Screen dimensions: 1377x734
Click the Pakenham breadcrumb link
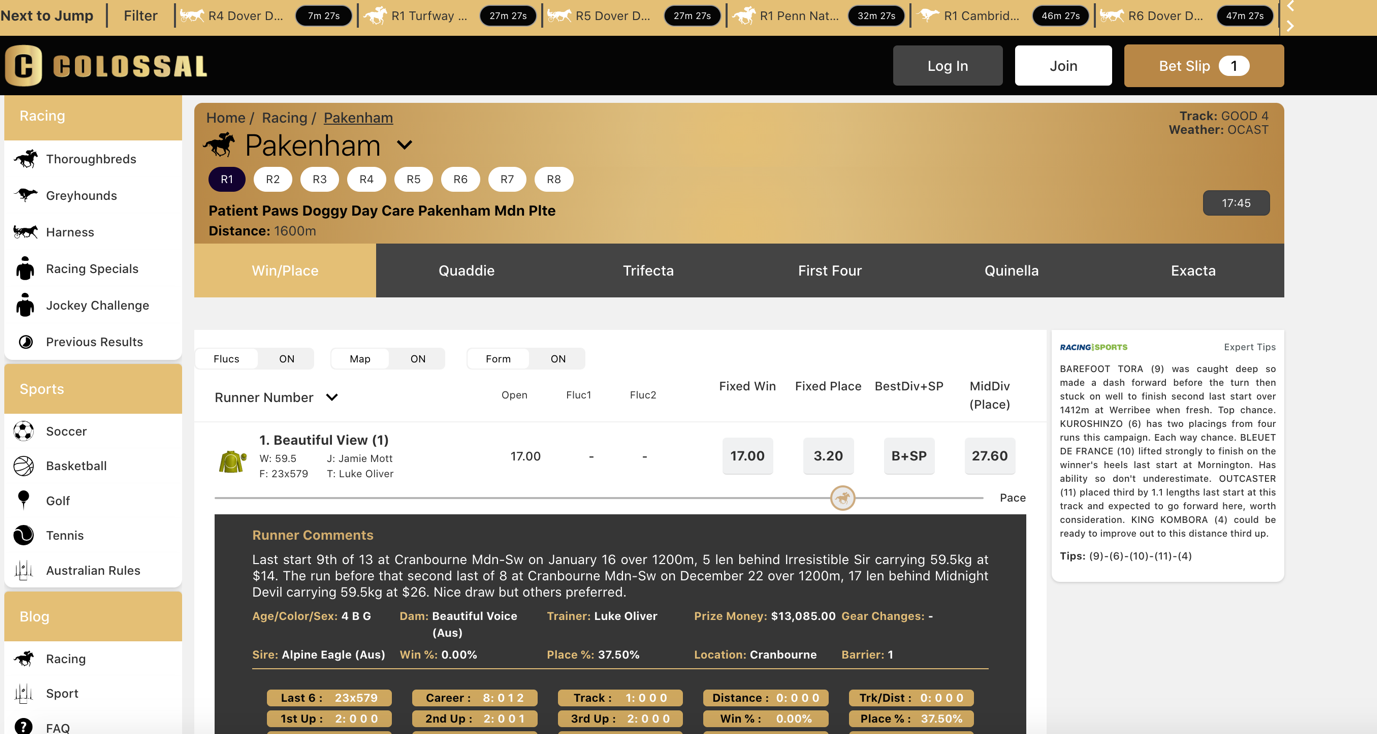[x=358, y=118]
